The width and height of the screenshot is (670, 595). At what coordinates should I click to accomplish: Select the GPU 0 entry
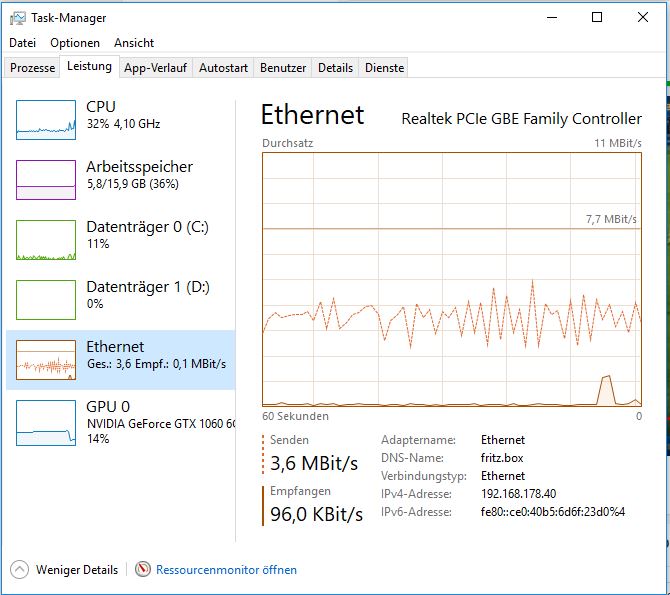pos(121,421)
